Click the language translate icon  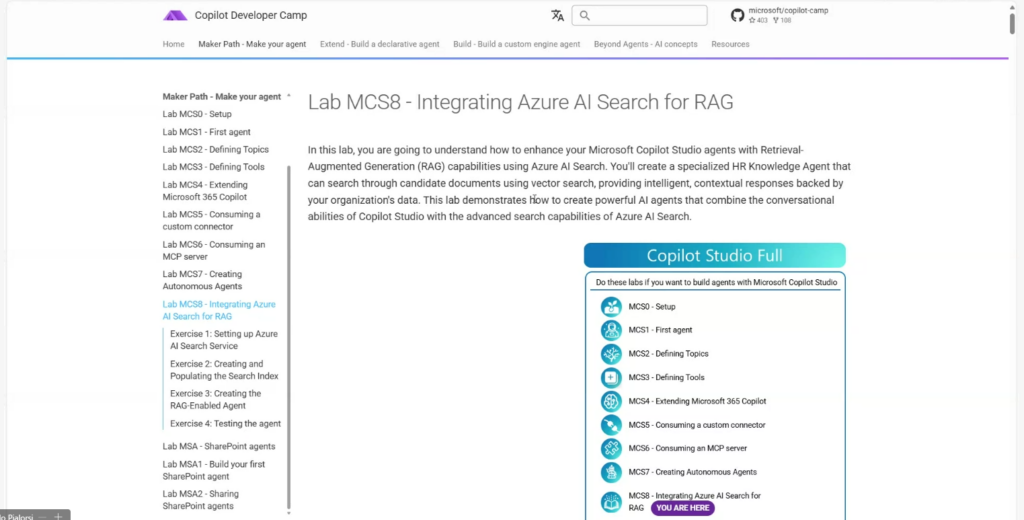[557, 15]
